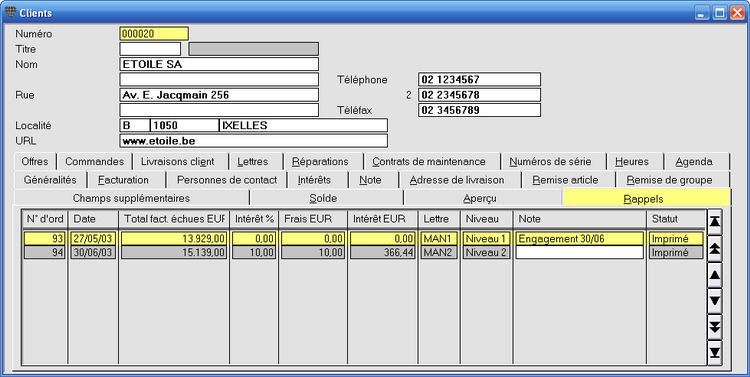View the Personnes de contact tab

(227, 180)
